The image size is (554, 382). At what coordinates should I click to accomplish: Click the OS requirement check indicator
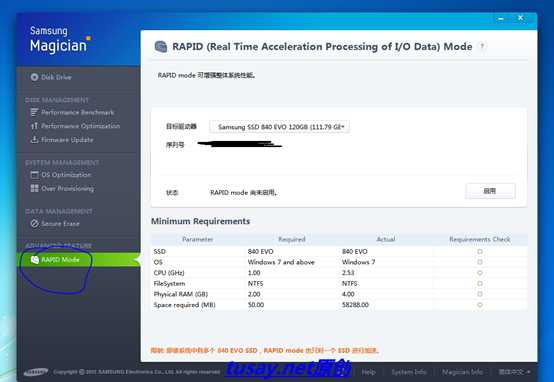(x=480, y=262)
